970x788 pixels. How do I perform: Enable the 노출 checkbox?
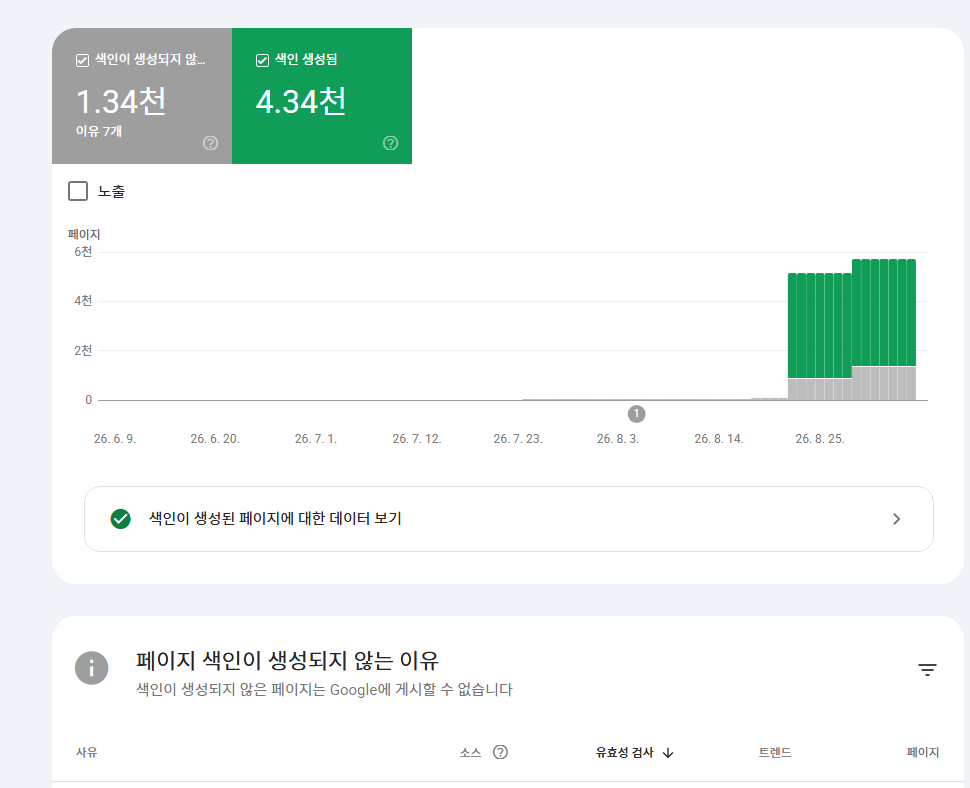pyautogui.click(x=78, y=191)
